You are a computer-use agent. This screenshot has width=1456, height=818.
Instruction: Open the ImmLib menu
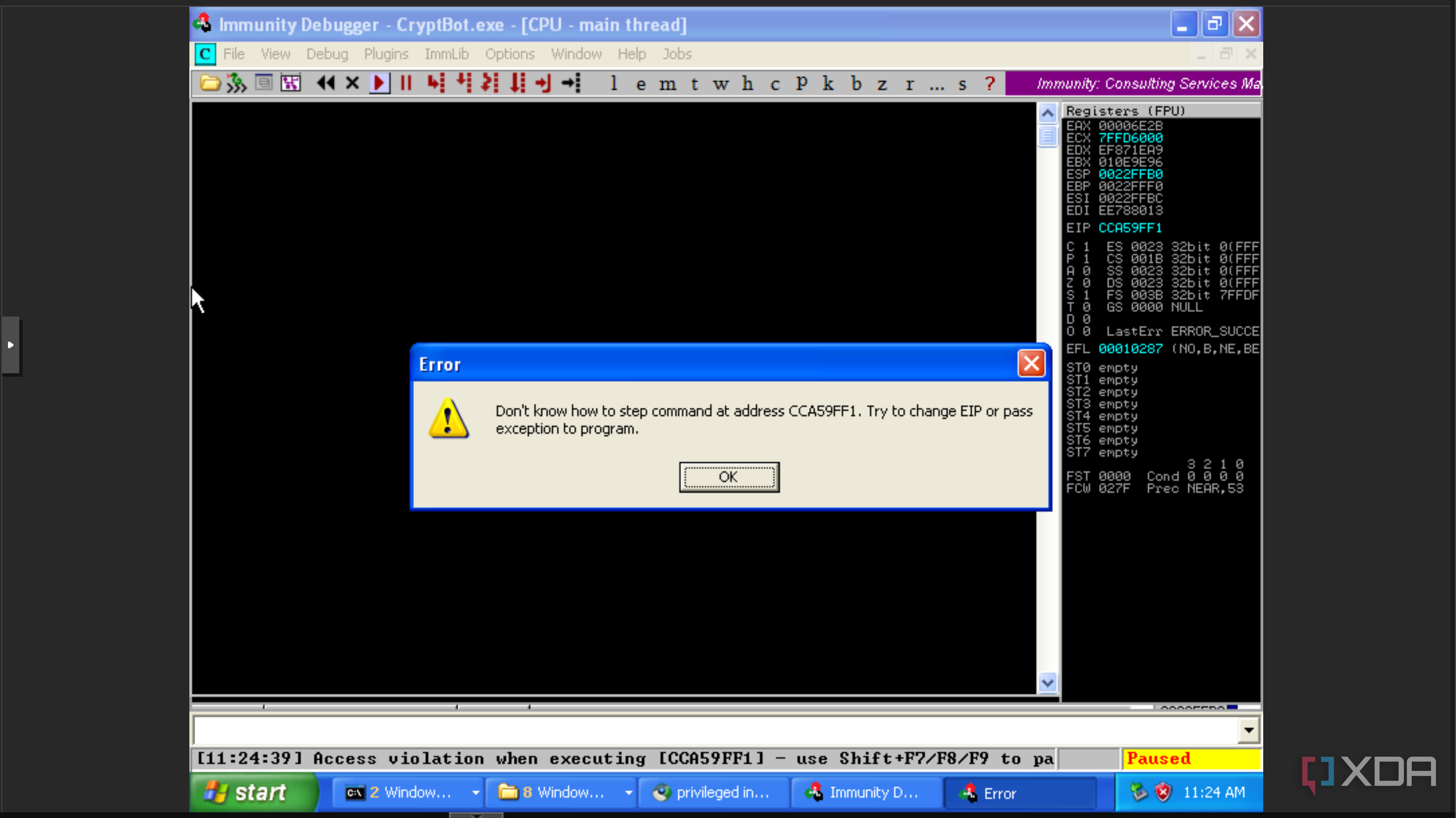pyautogui.click(x=446, y=54)
